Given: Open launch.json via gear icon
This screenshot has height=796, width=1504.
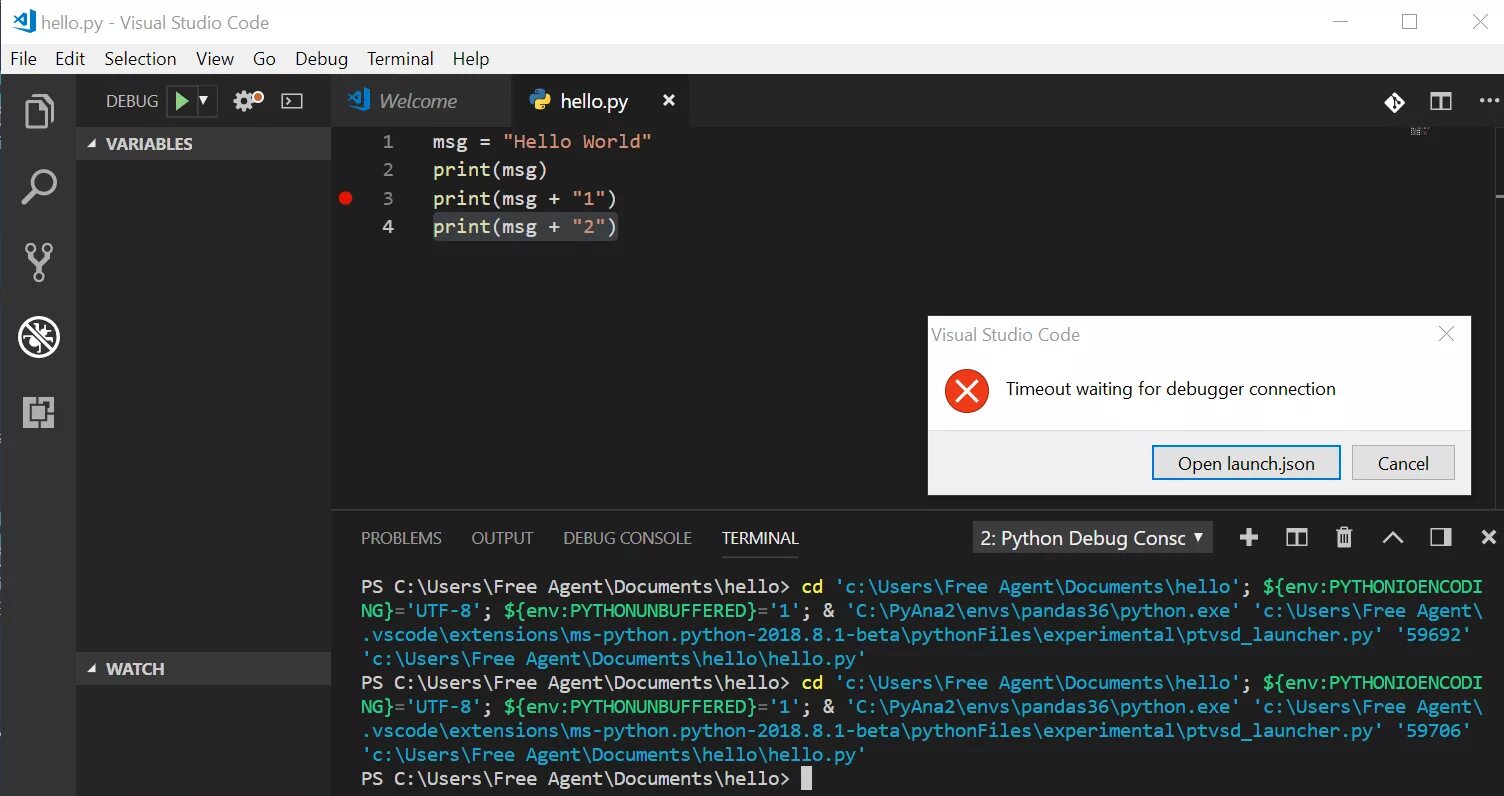Looking at the screenshot, I should tap(247, 101).
